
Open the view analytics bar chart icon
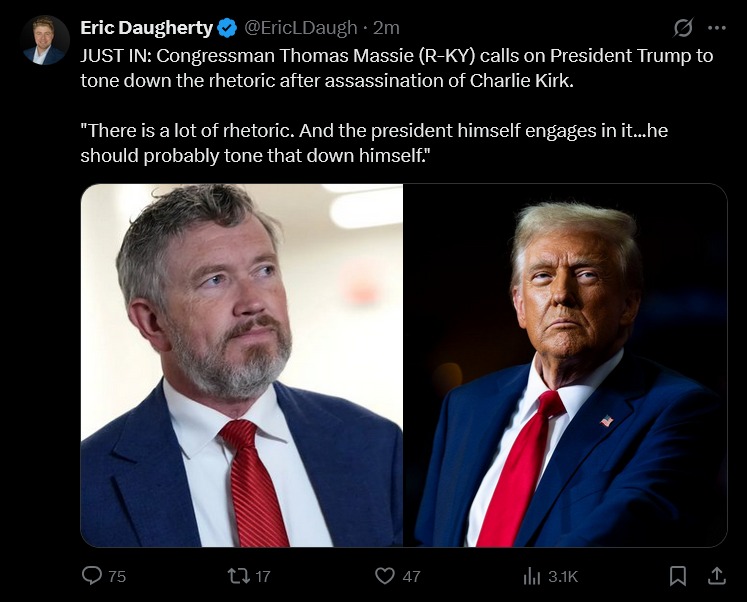coord(532,575)
